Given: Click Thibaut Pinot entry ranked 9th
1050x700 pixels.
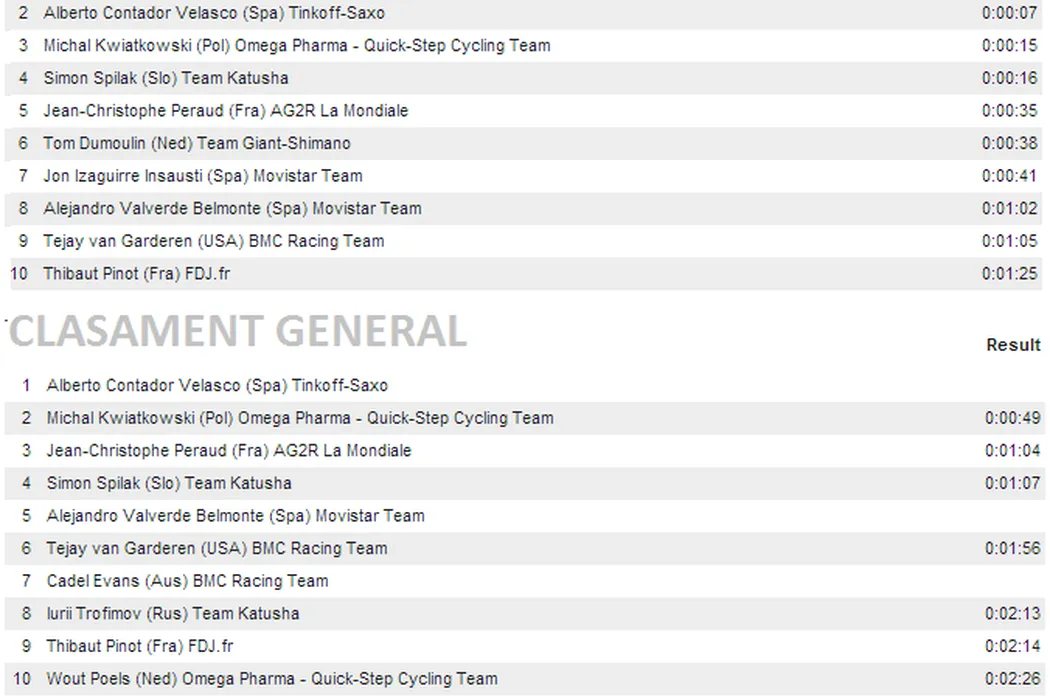Looking at the screenshot, I should click(140, 646).
